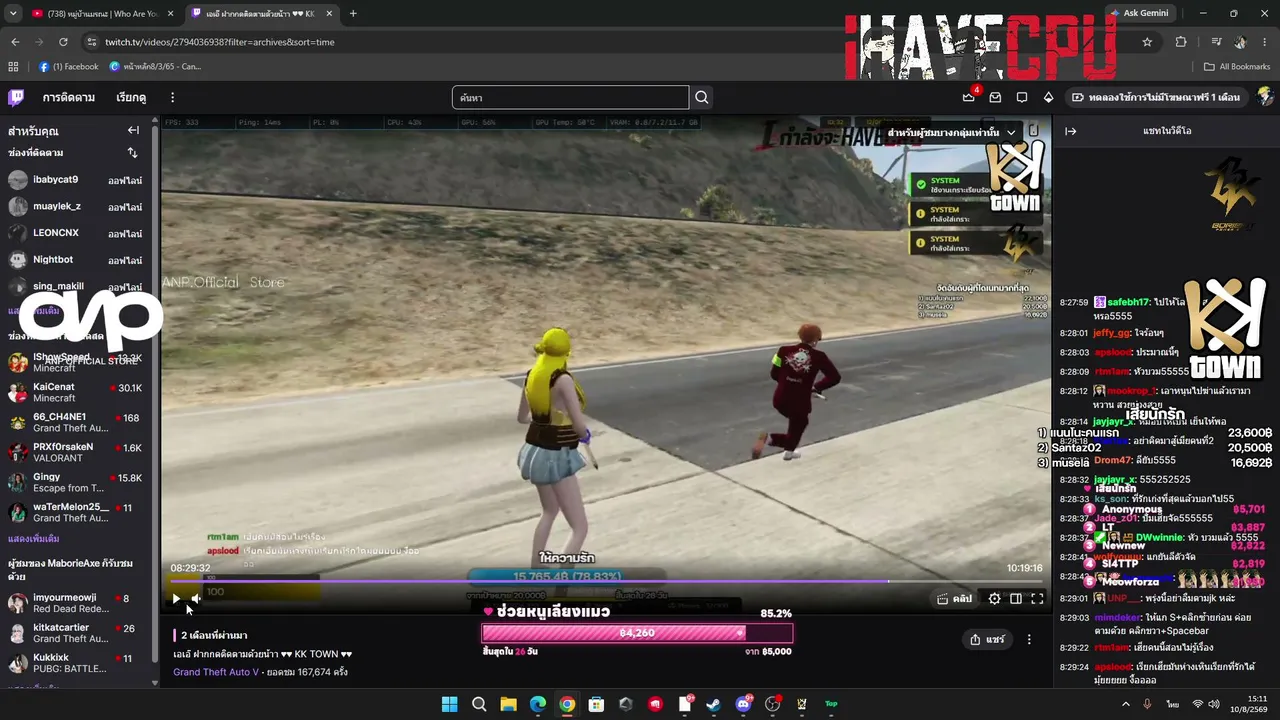Open Discord from the taskbar

(743, 704)
